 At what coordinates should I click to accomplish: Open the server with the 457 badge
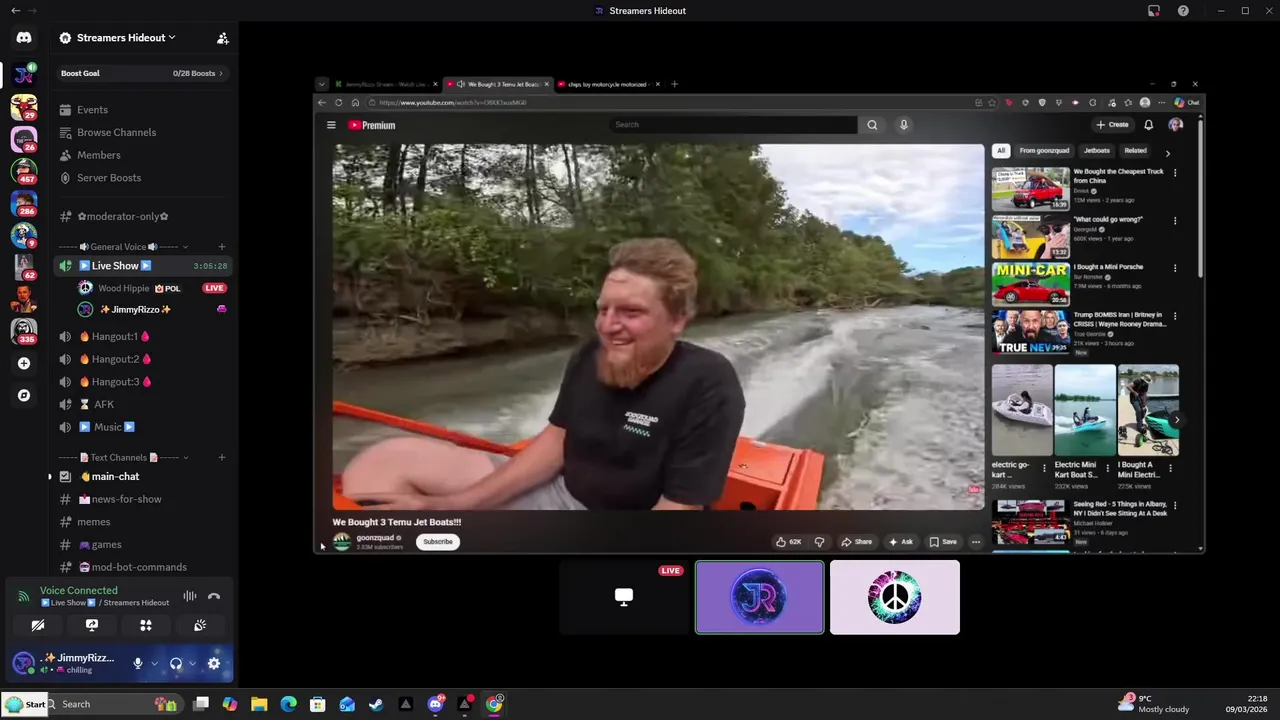coord(24,171)
